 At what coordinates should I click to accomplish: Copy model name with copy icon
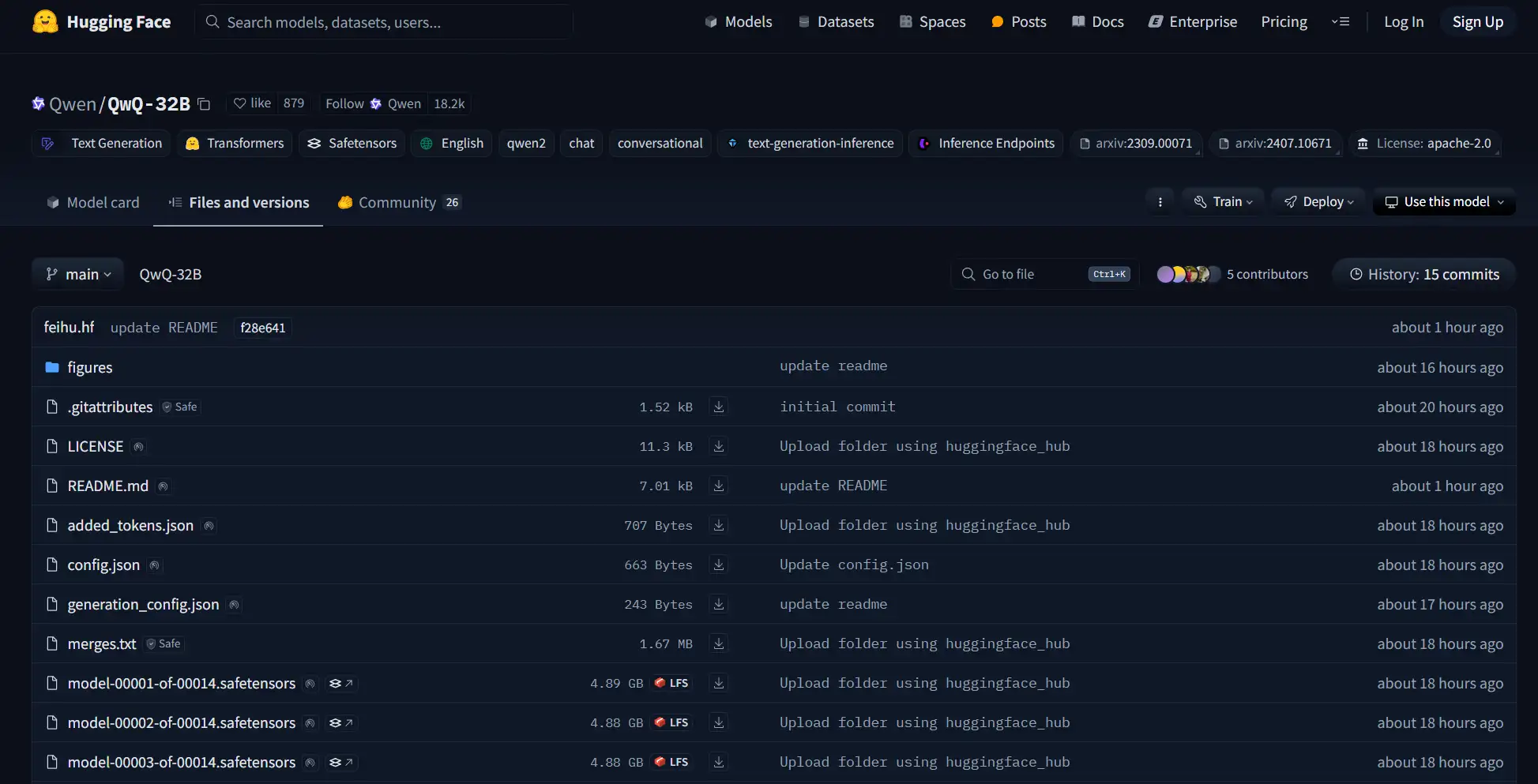[x=204, y=104]
